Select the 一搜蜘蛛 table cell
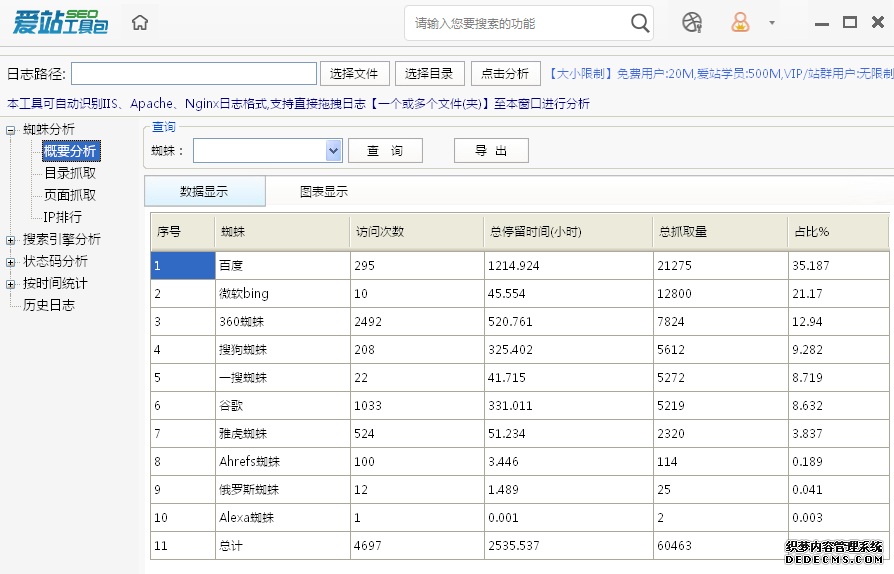The height and width of the screenshot is (574, 894). [x=283, y=377]
